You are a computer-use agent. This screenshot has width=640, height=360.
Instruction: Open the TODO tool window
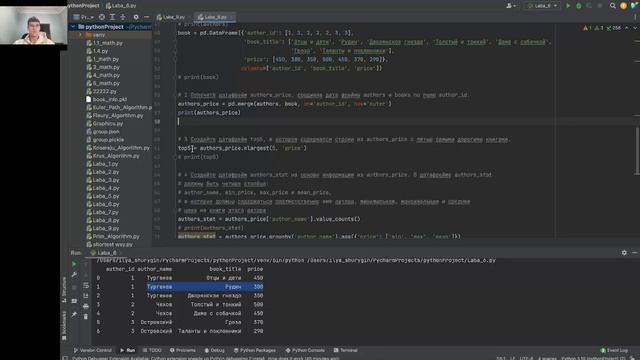[x=152, y=350]
